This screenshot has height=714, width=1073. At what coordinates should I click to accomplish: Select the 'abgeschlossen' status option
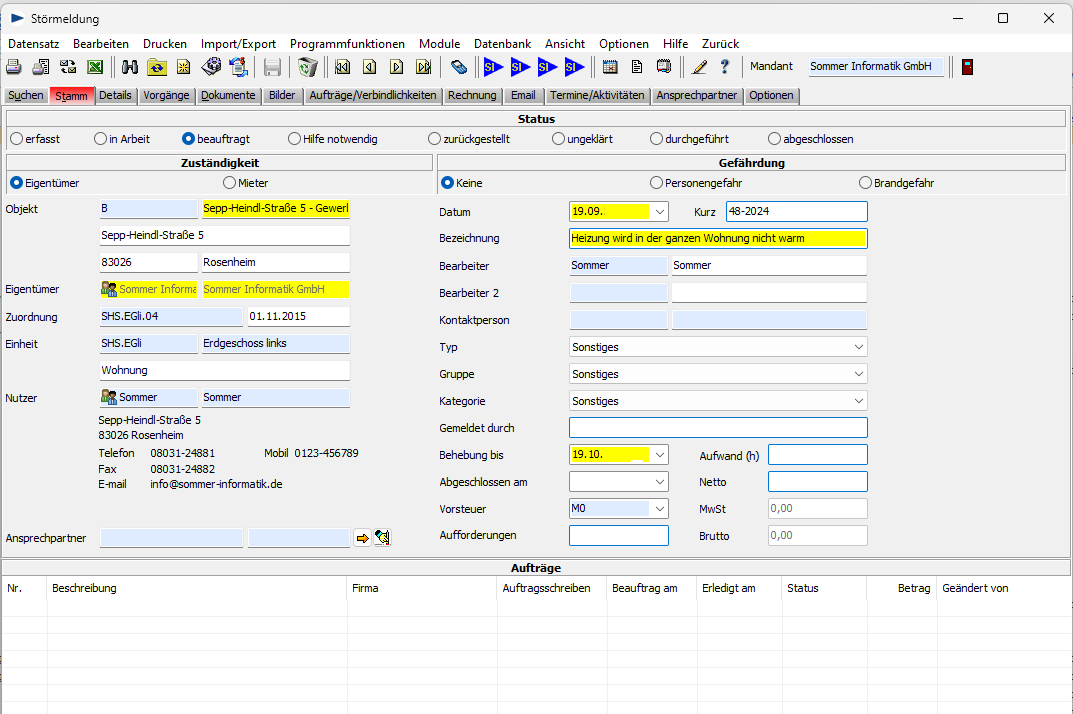(x=774, y=139)
